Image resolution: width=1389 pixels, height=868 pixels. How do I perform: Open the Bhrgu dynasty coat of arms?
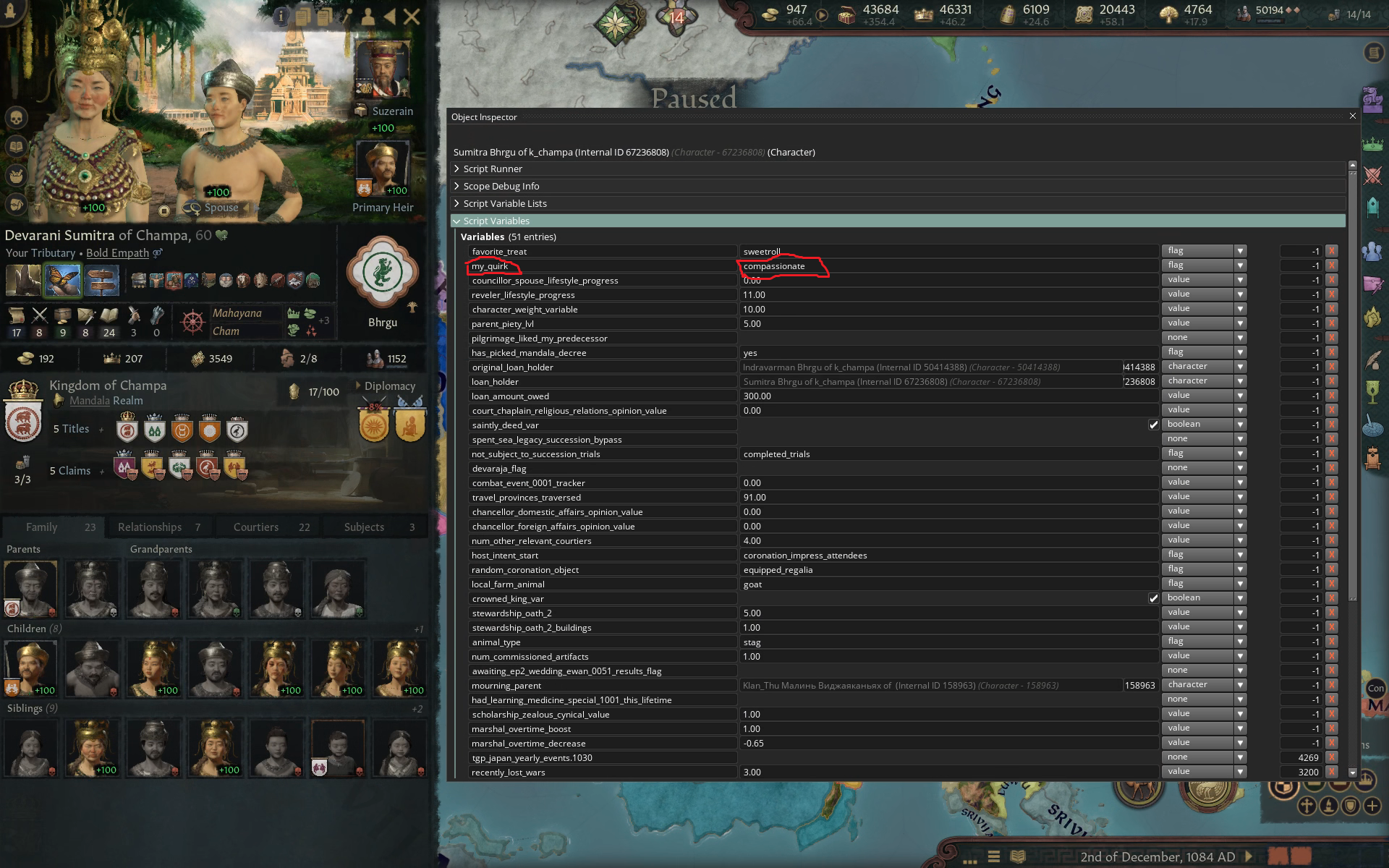tap(382, 273)
